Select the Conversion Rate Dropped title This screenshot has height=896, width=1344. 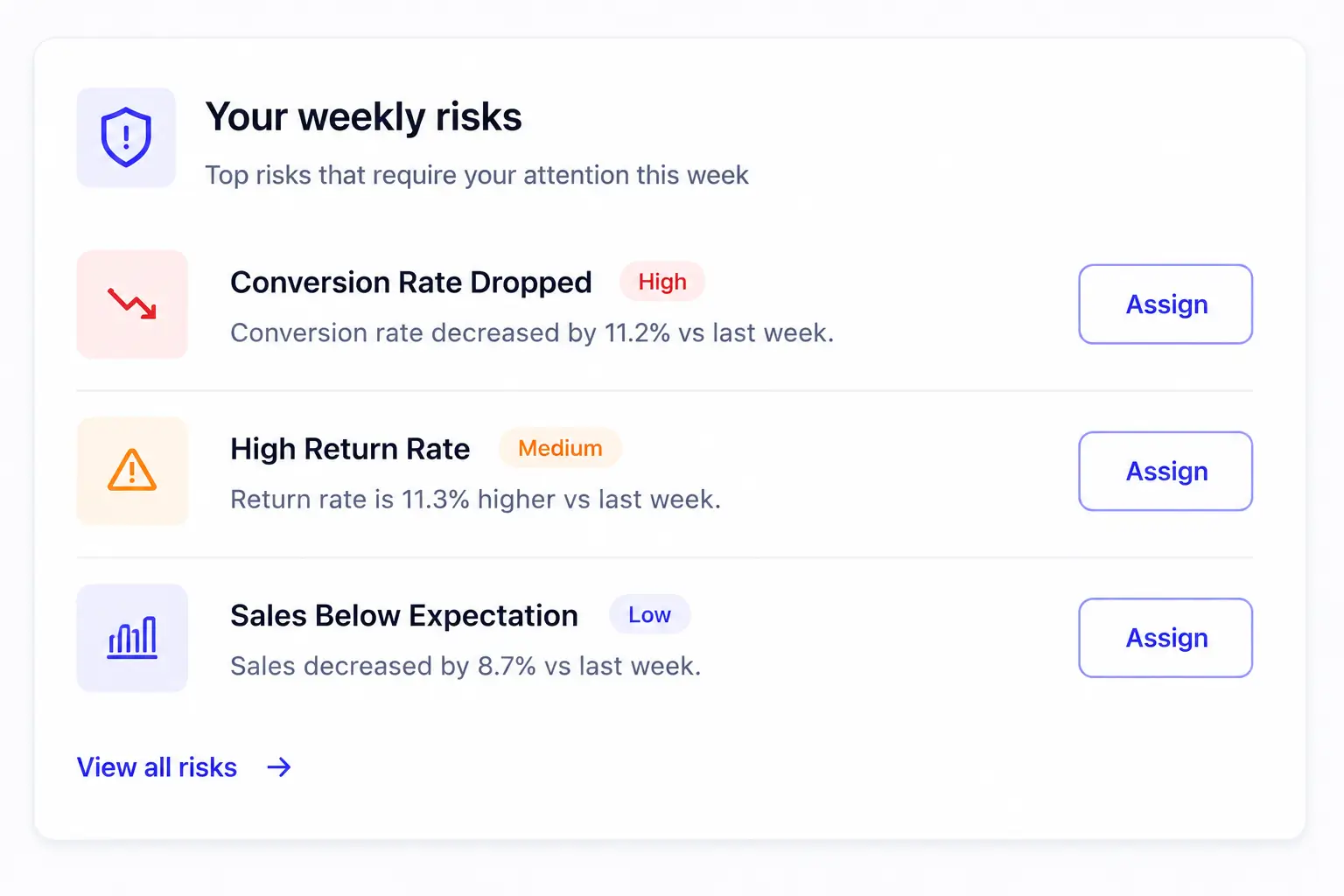click(x=411, y=283)
